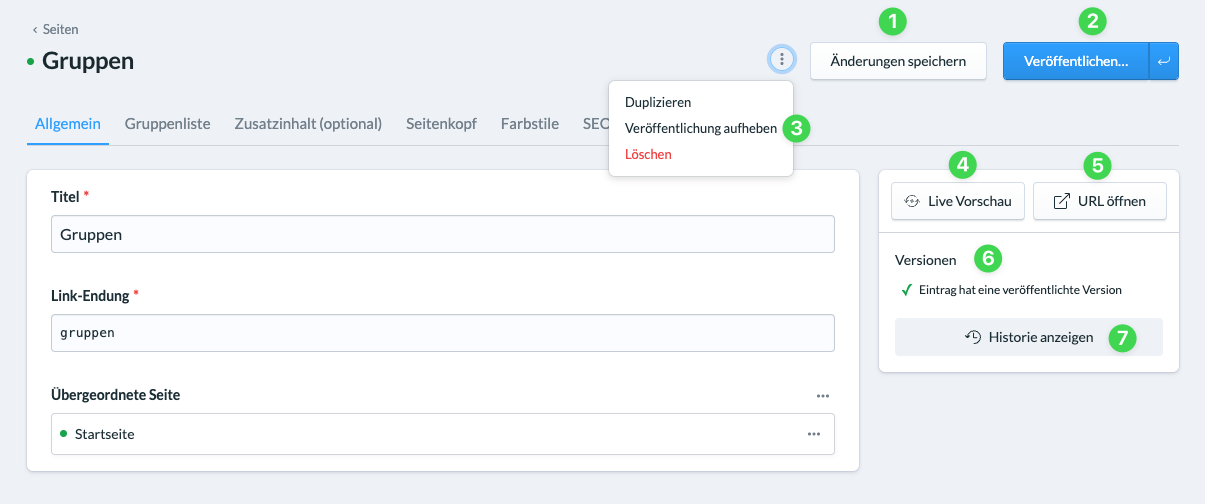Click the return-arrow icon beside Veröffentlichen

(x=1165, y=61)
